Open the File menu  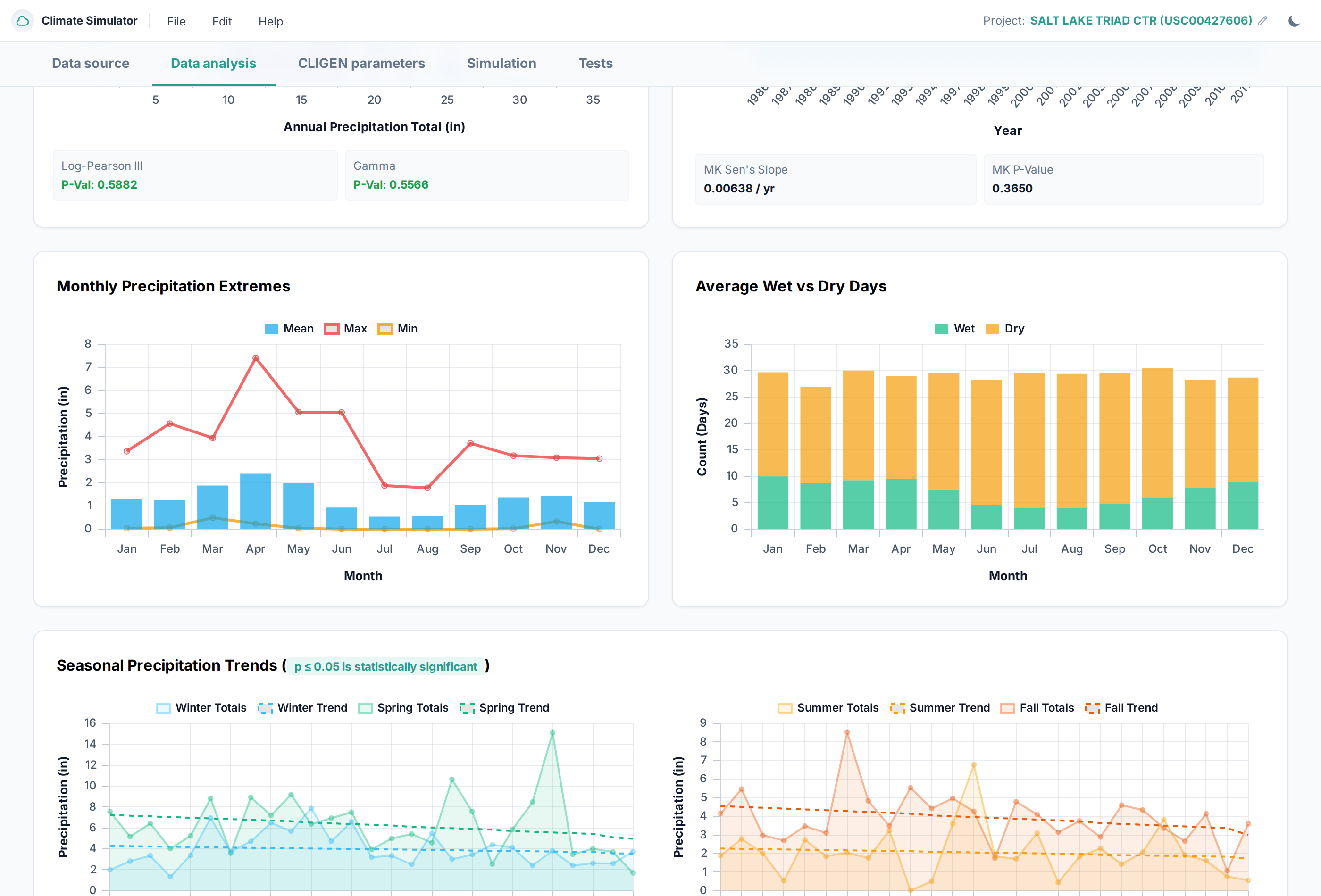[x=176, y=22]
